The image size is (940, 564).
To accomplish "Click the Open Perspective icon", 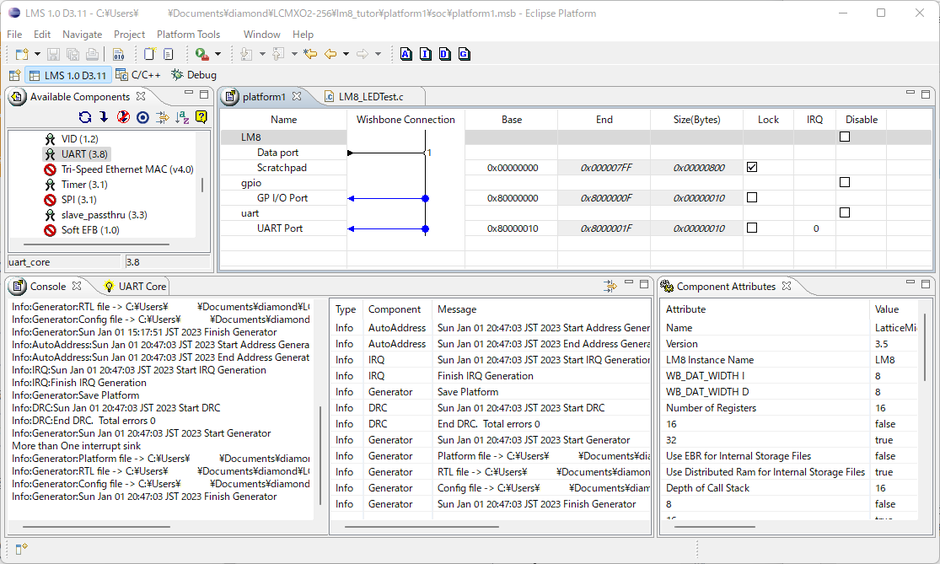I will tap(14, 75).
